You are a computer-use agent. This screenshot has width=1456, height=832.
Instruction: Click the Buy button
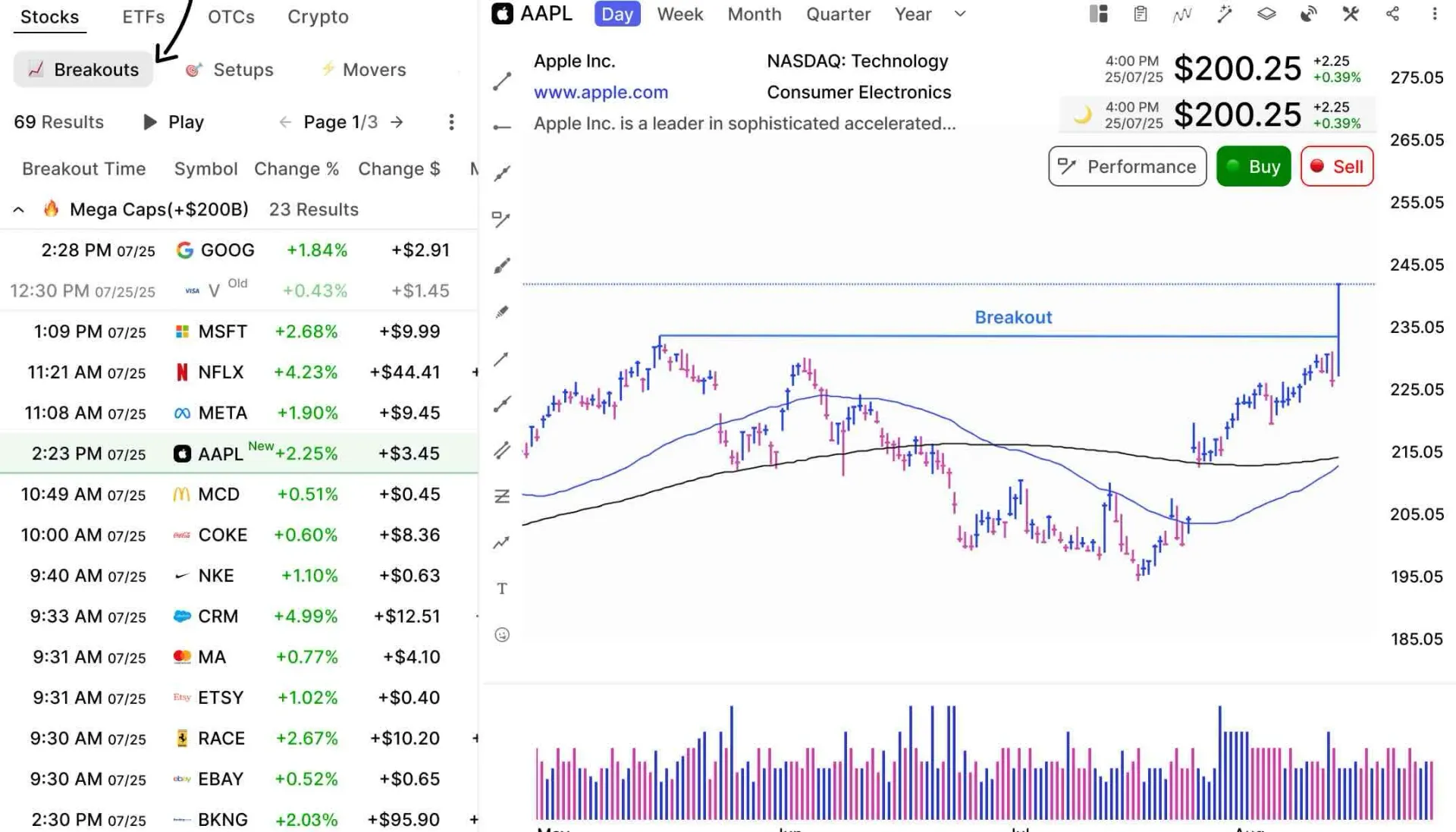1254,167
